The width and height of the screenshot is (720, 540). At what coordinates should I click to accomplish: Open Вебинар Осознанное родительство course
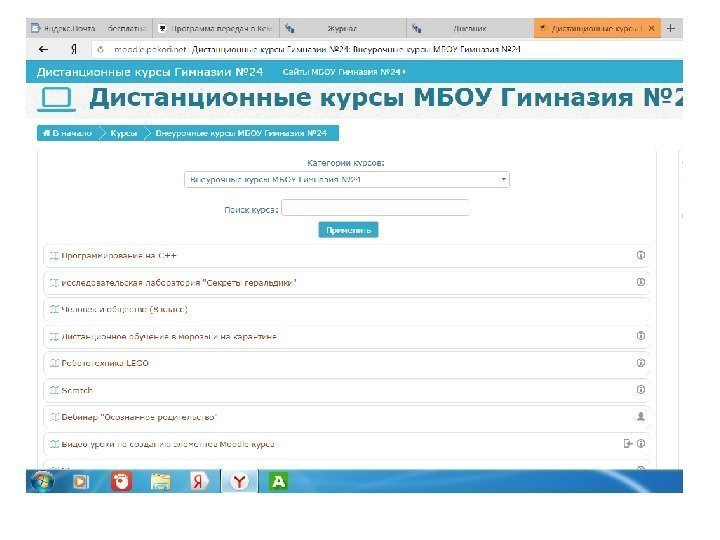(139, 417)
